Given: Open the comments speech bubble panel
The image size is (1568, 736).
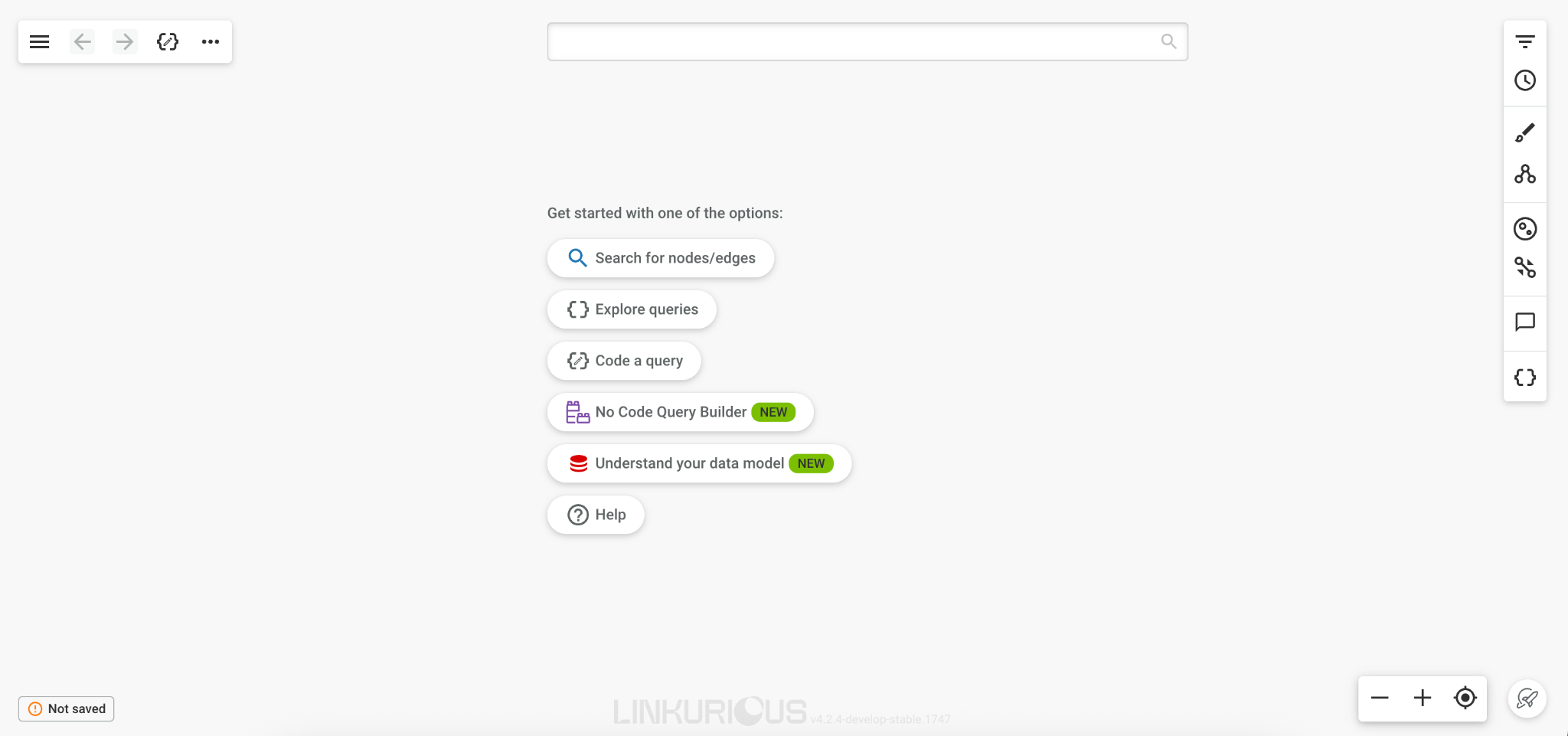Looking at the screenshot, I should 1525,322.
